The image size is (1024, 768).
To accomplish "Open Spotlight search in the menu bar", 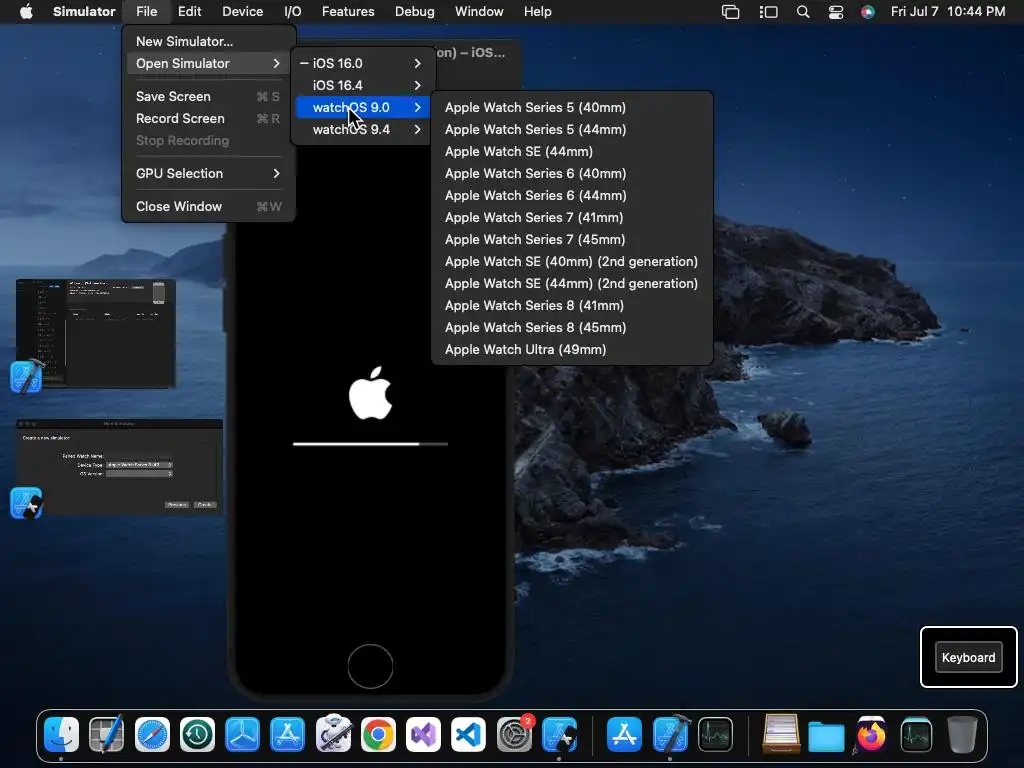I will click(x=803, y=12).
